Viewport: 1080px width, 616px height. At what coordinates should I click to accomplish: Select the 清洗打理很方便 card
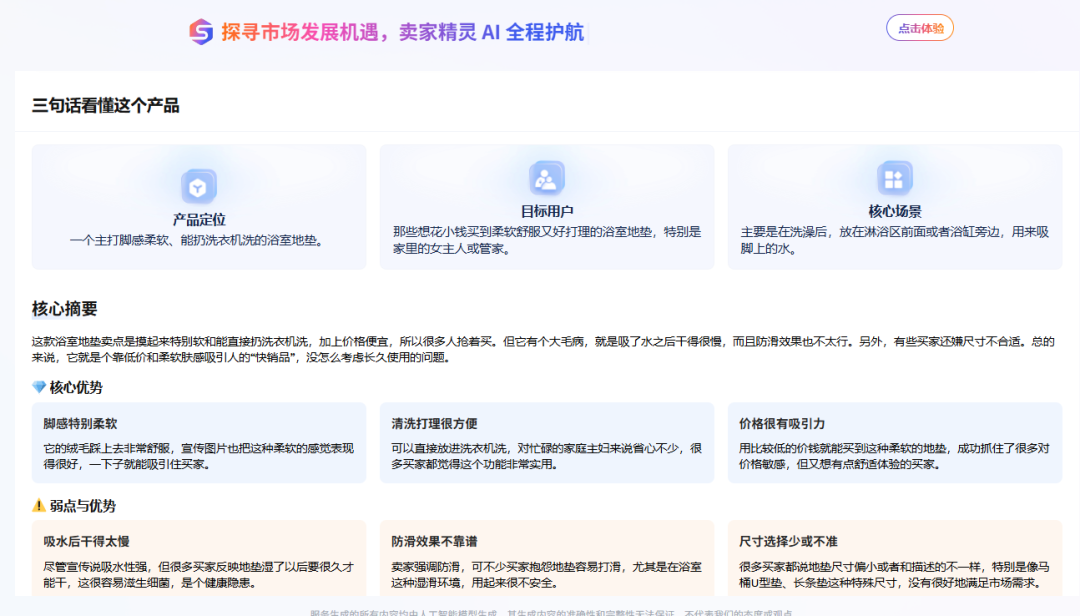pyautogui.click(x=546, y=438)
